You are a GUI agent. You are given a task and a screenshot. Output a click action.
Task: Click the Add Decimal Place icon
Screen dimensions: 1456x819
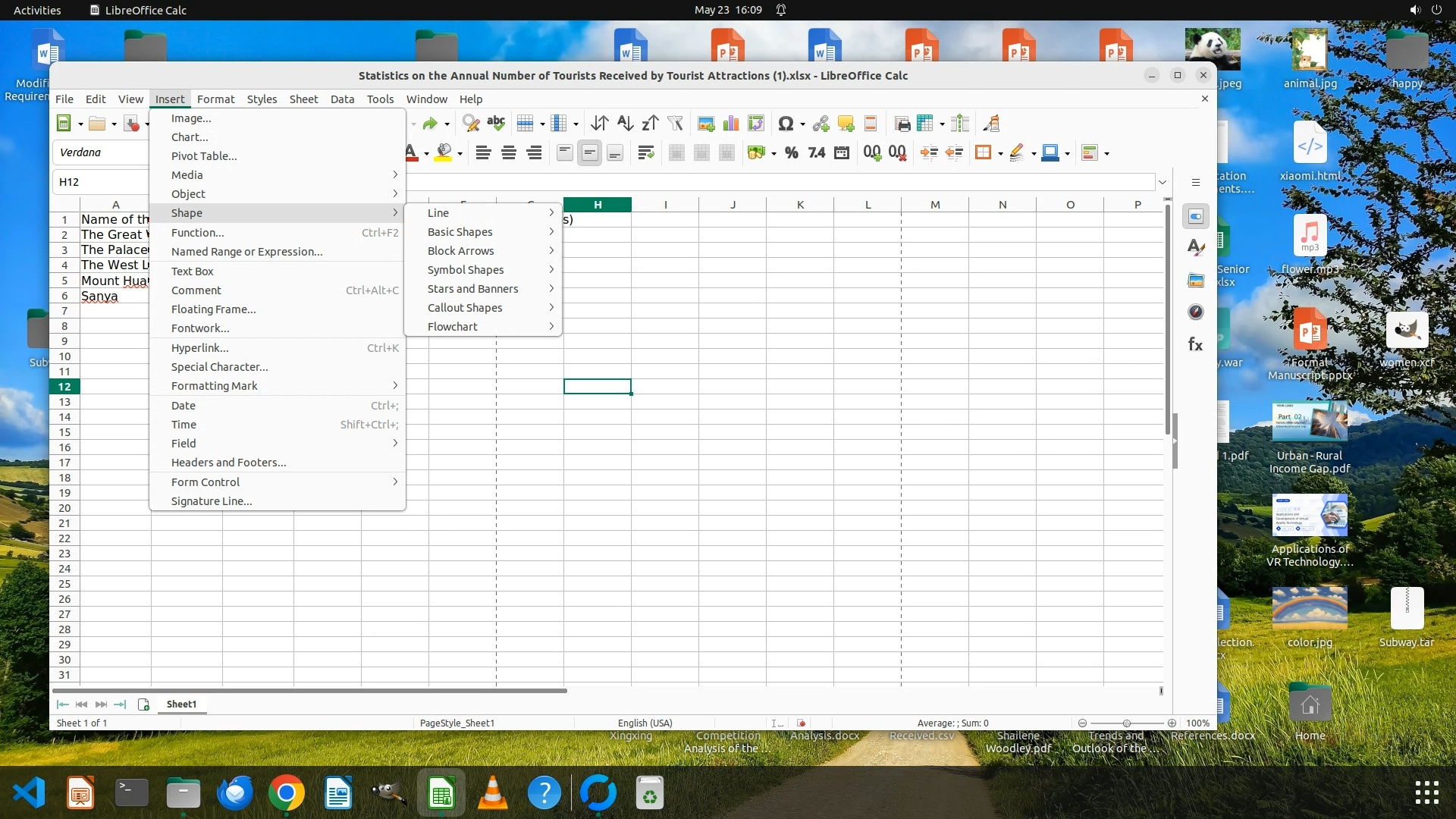click(872, 153)
